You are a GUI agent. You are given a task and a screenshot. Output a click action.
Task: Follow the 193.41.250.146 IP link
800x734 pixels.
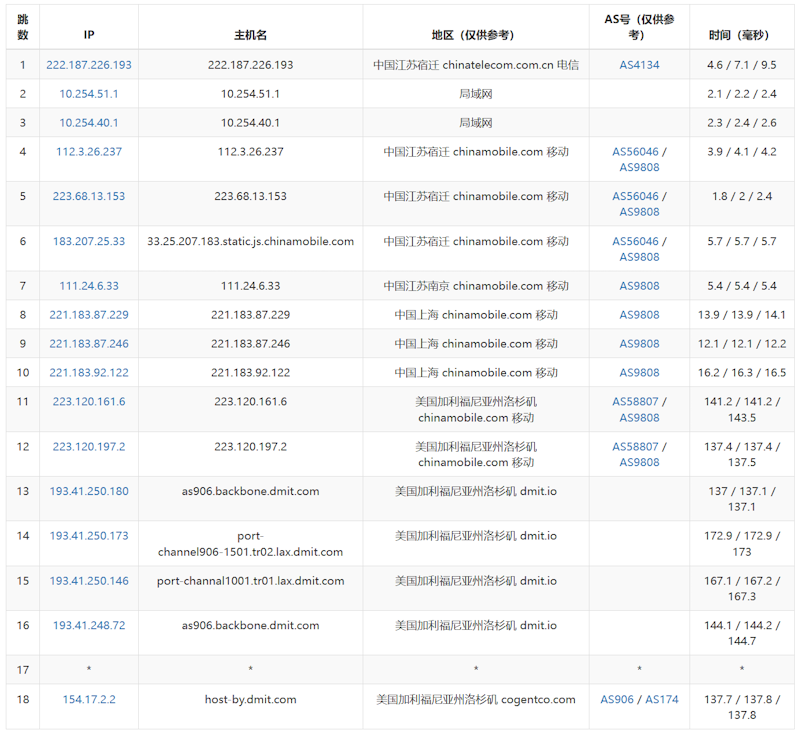[89, 580]
